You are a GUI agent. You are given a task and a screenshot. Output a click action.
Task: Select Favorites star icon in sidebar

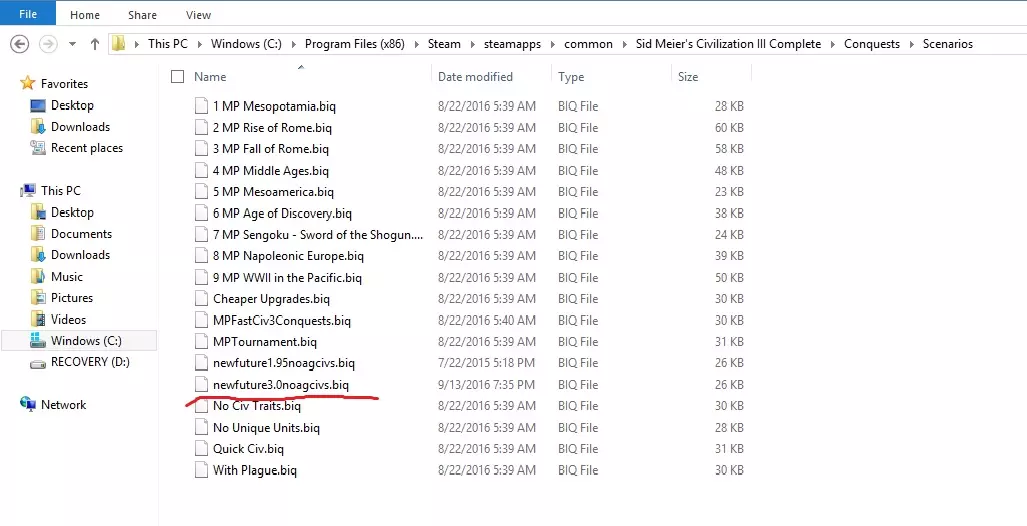click(x=28, y=83)
